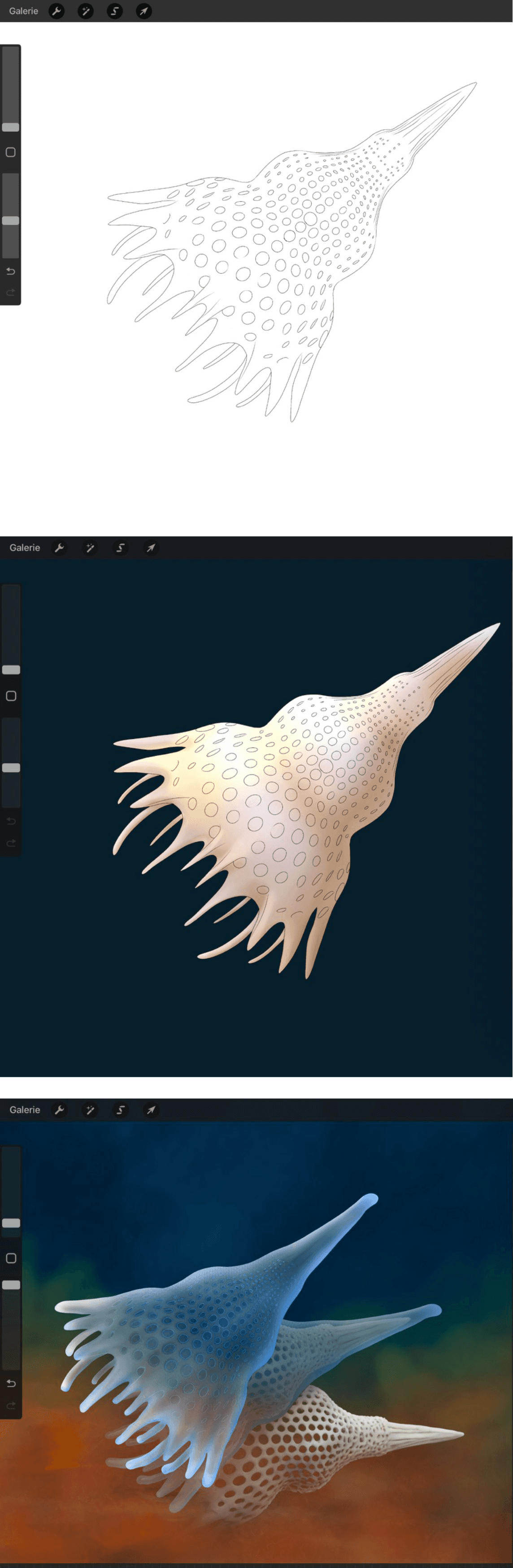513x1568 pixels.
Task: Click dimmed redo arrow in the cream-shell screenshot
Action: click(11, 843)
